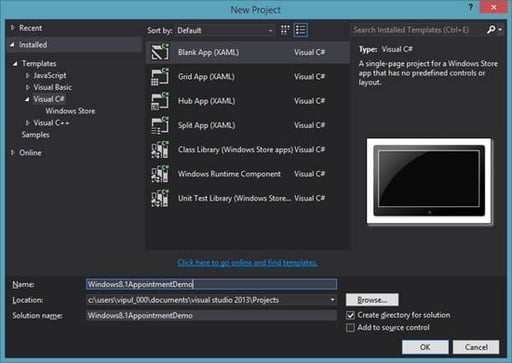The height and width of the screenshot is (363, 512).
Task: Click the Search Installed Templates field
Action: (x=418, y=30)
